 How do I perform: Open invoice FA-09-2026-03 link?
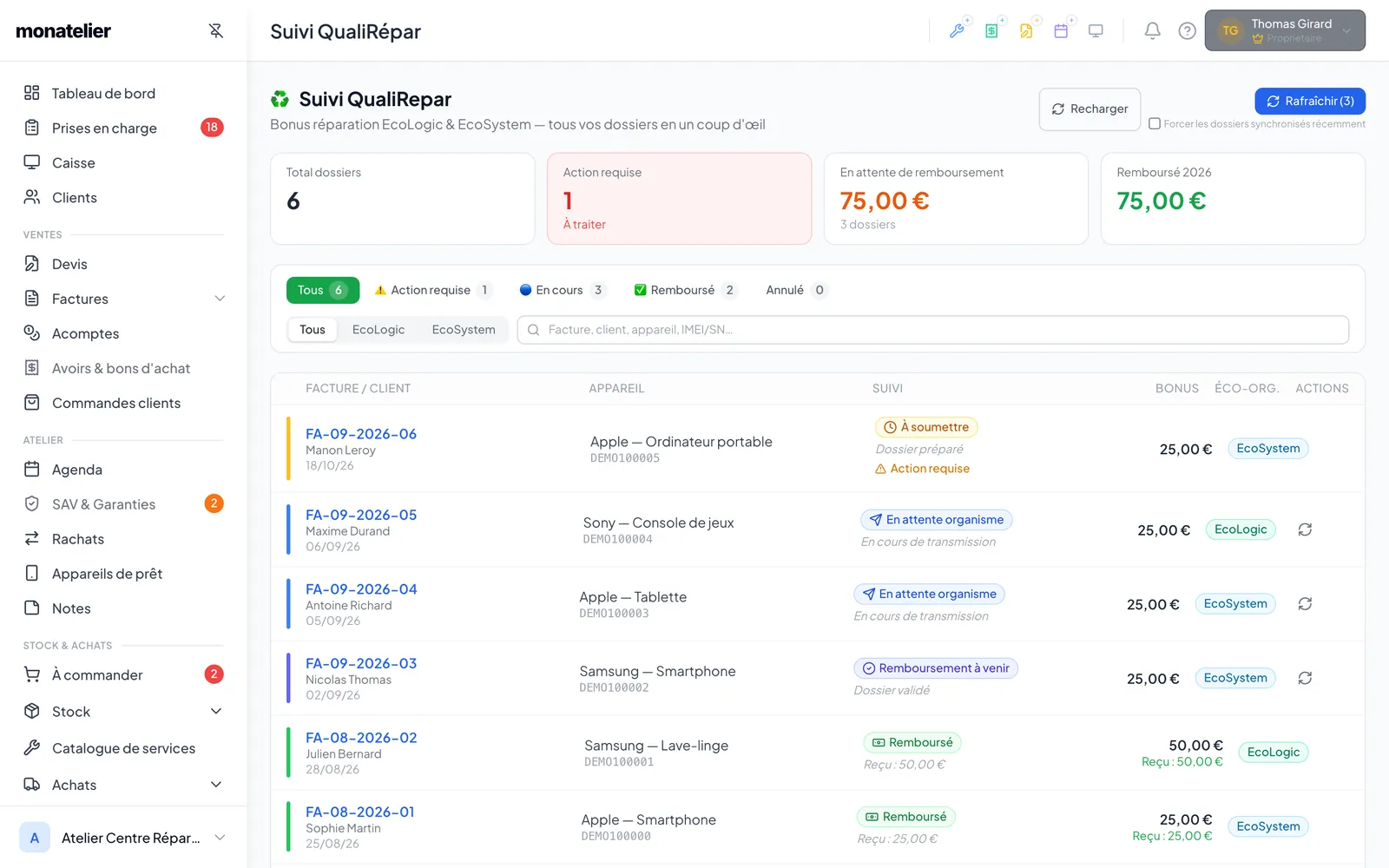pos(361,663)
